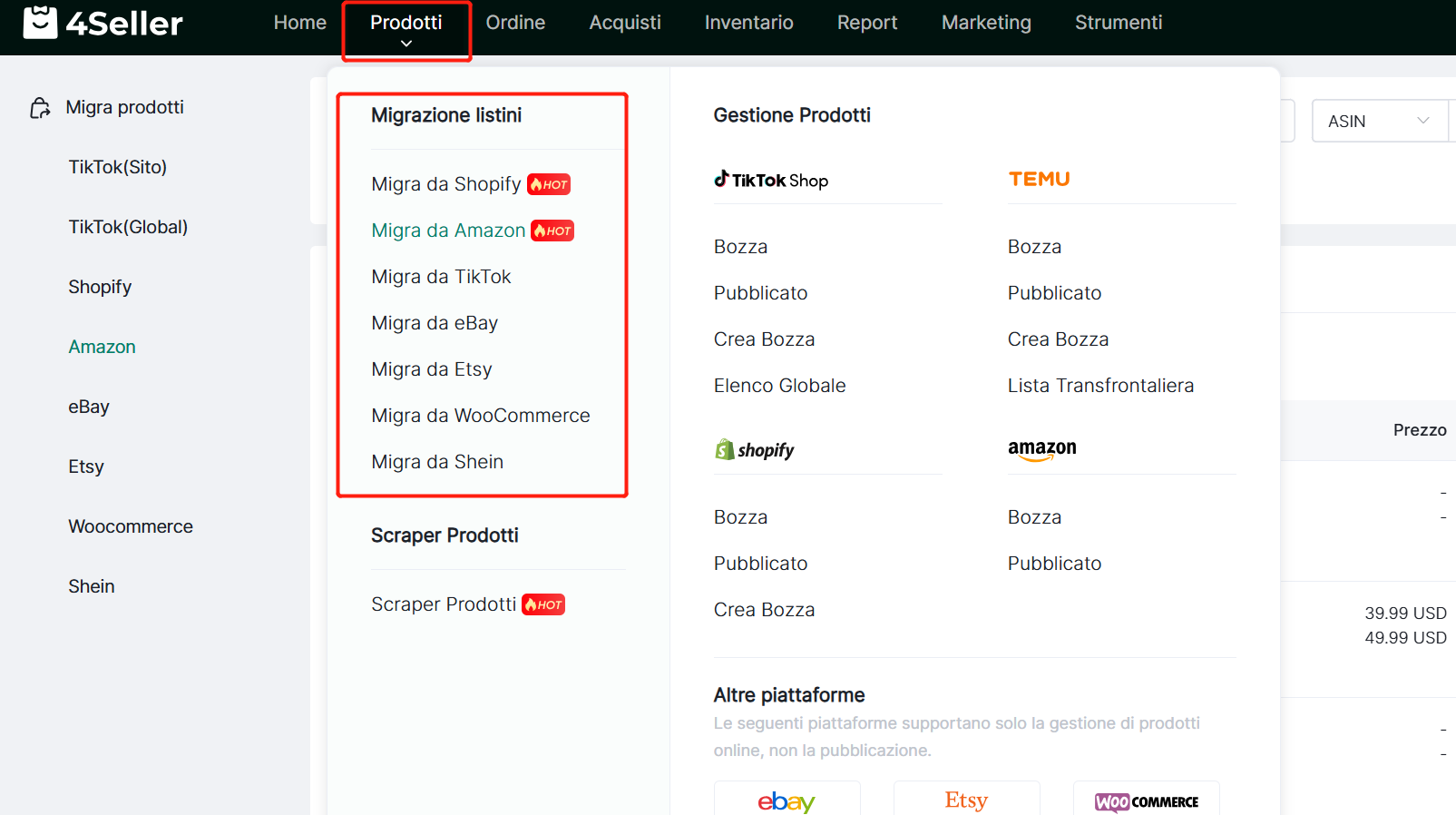This screenshot has width=1456, height=815.
Task: Open the Inventario menu
Action: (x=749, y=23)
